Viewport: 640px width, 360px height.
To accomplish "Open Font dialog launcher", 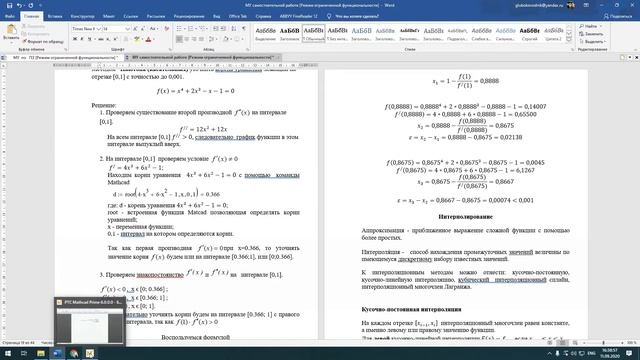I will (170, 49).
